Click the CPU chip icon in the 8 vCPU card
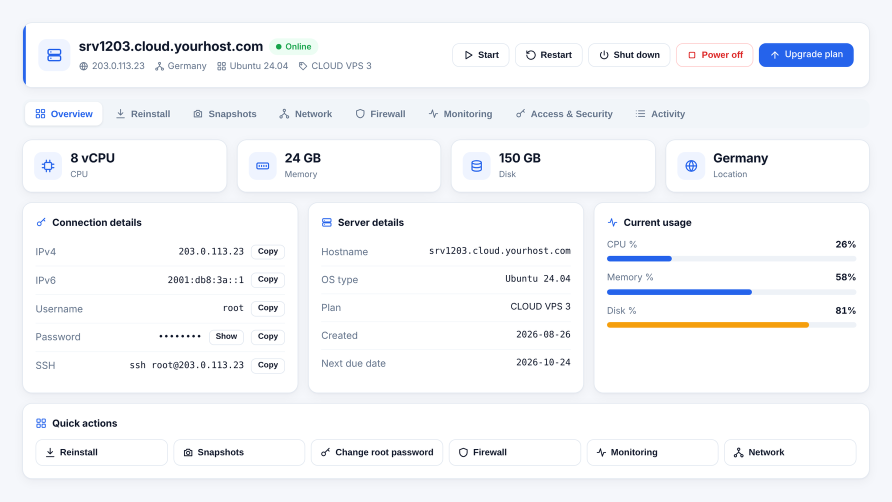The image size is (892, 502). point(48,166)
